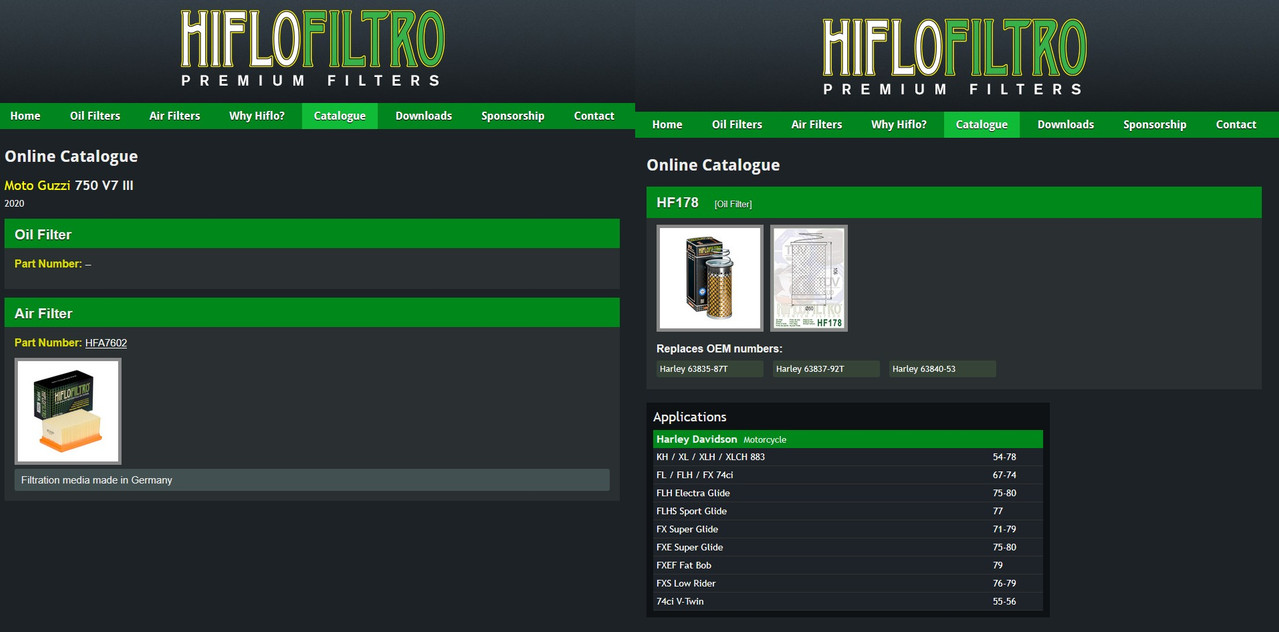Select the FL / FLH / FX 74ci row

click(848, 475)
